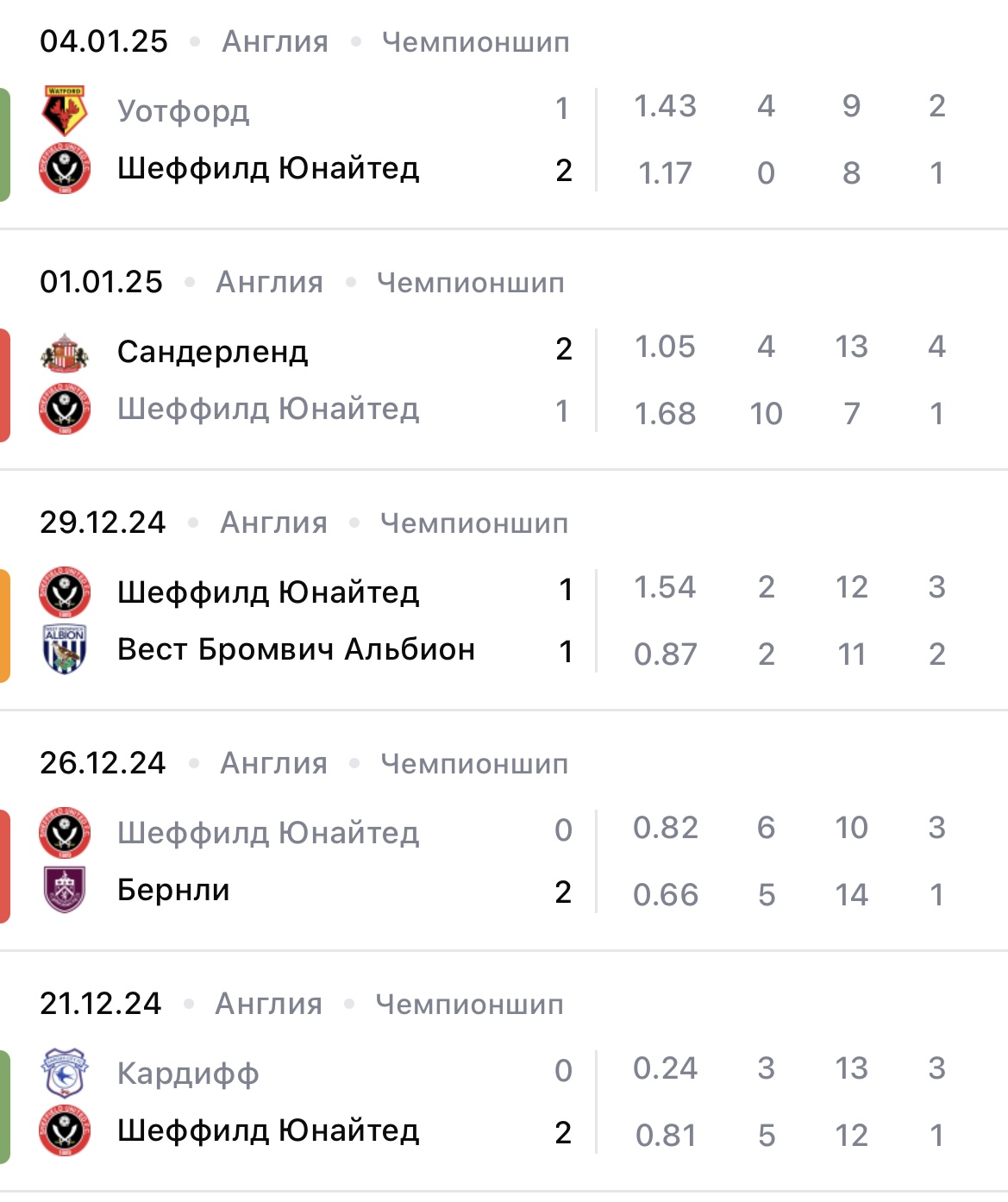1008x1202 pixels.
Task: Click orange draw bar beside West Bromwich match
Action: (5, 626)
